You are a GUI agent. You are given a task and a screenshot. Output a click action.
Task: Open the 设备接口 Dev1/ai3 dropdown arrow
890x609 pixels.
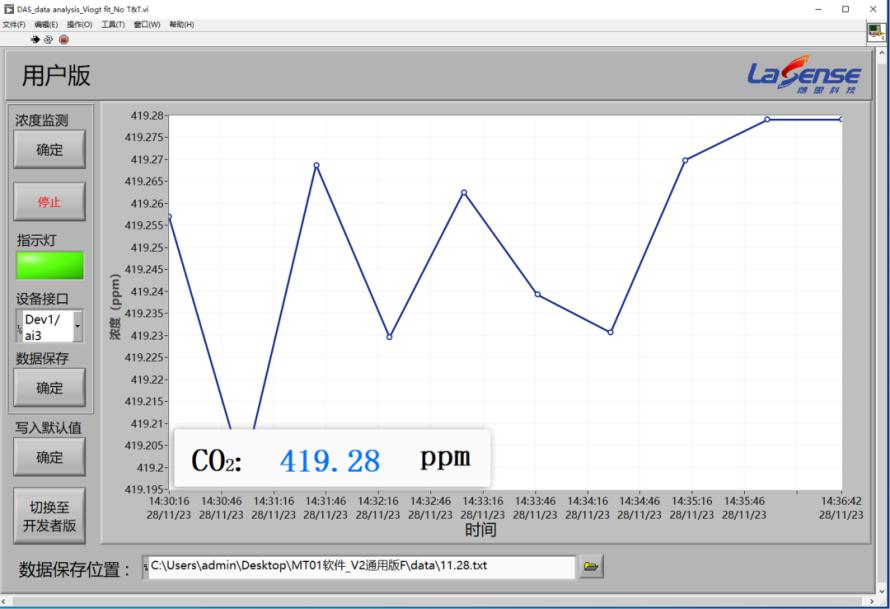pyautogui.click(x=78, y=326)
